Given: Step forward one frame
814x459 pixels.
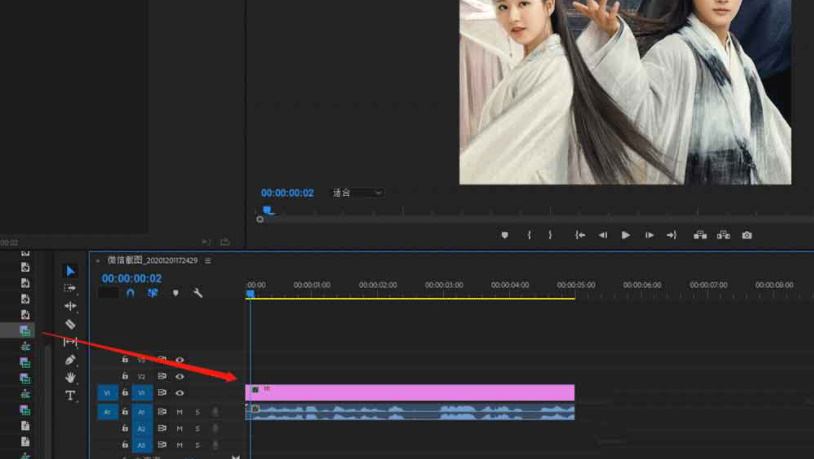Looking at the screenshot, I should (649, 235).
